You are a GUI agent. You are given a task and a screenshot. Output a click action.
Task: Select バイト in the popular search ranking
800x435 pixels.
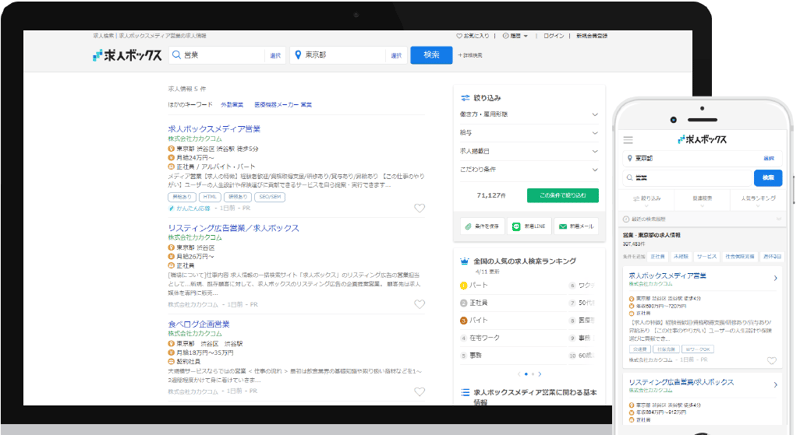(478, 320)
